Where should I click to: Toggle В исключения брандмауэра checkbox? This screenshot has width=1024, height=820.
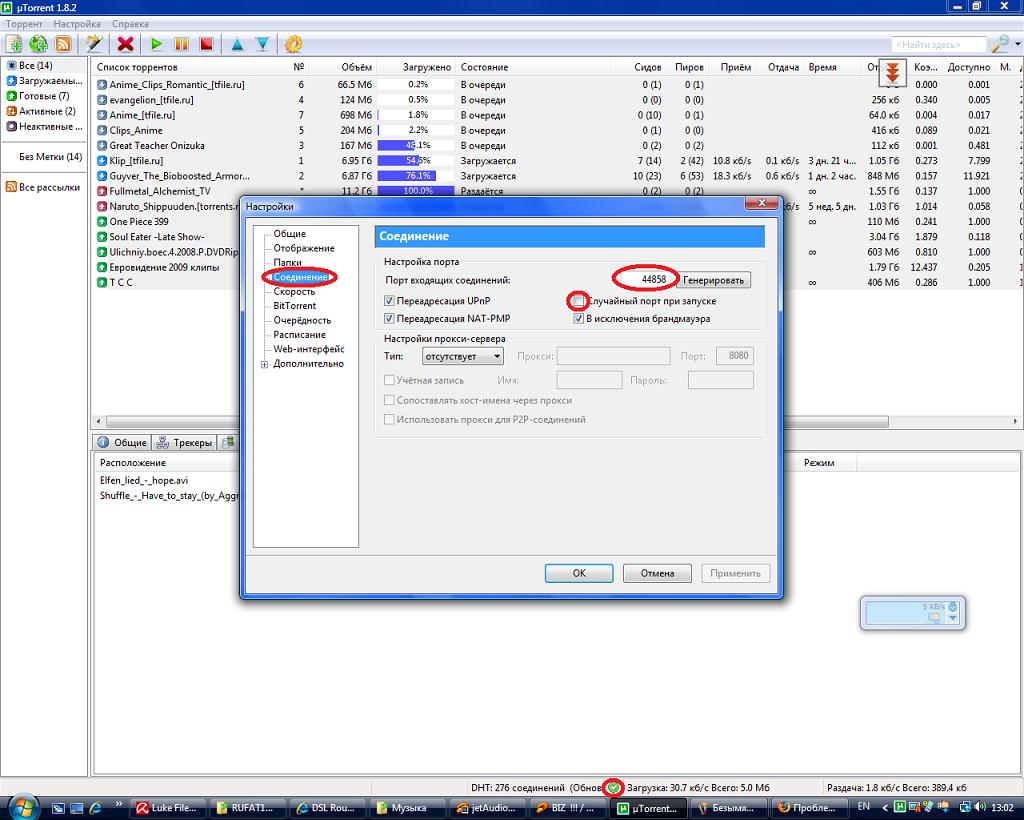[x=578, y=319]
